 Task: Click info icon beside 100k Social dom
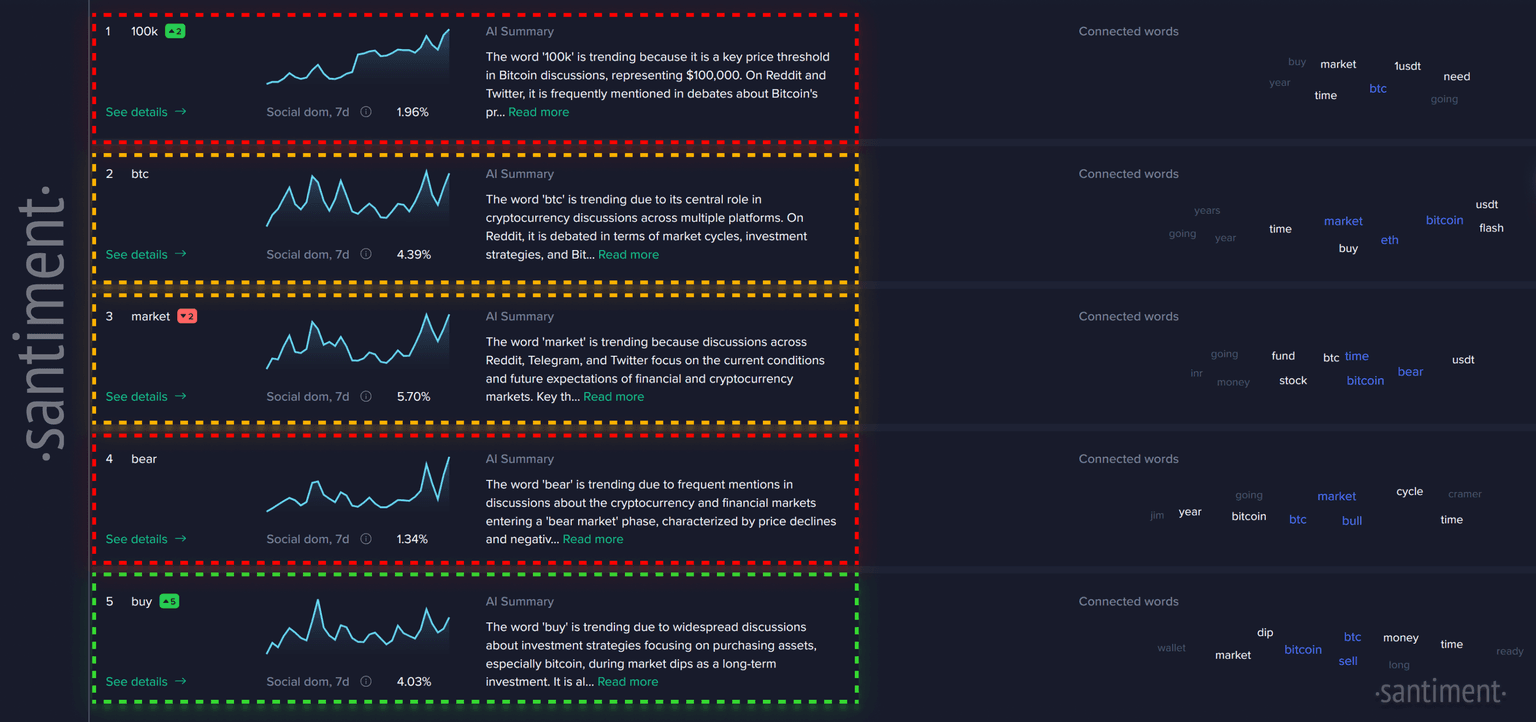[x=366, y=112]
